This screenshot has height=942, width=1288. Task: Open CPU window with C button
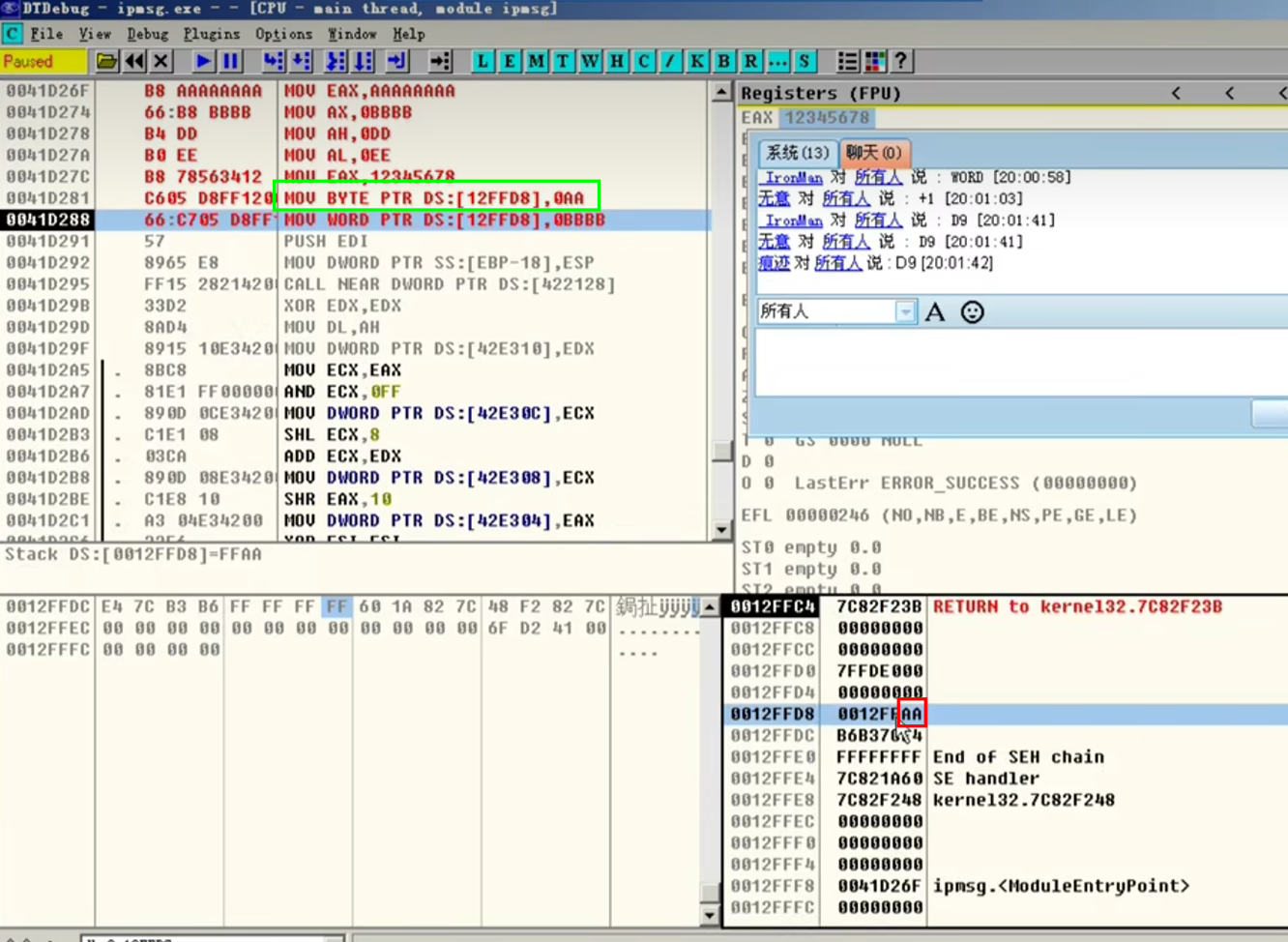(644, 61)
